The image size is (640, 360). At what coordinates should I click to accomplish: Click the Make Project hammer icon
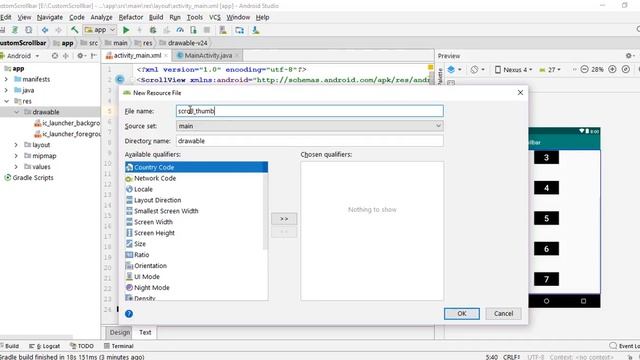(x=74, y=30)
